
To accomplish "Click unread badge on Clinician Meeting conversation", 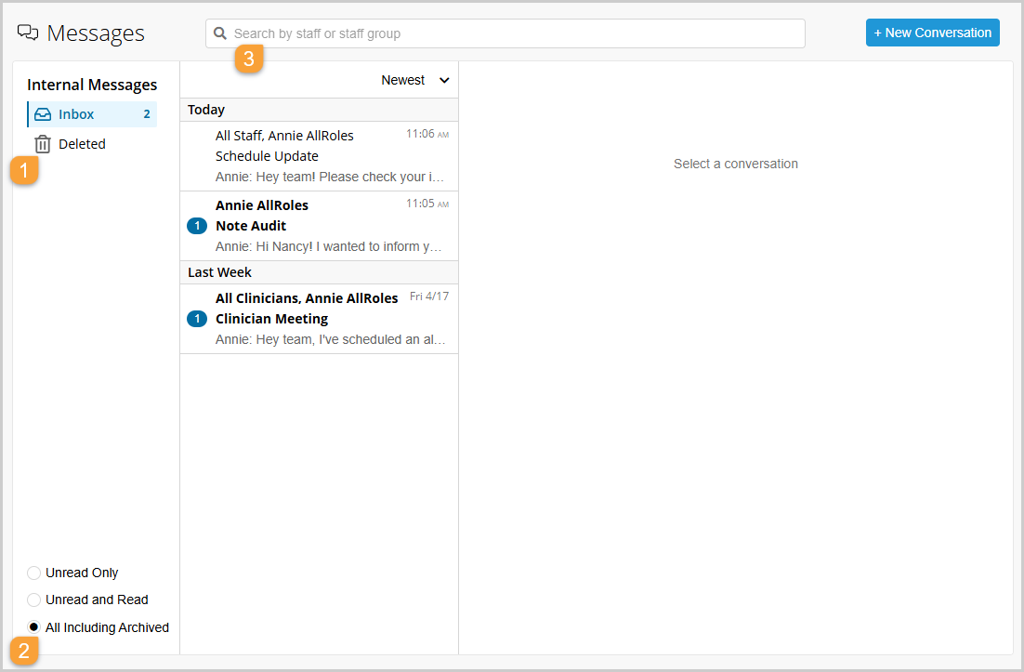I will [197, 319].
